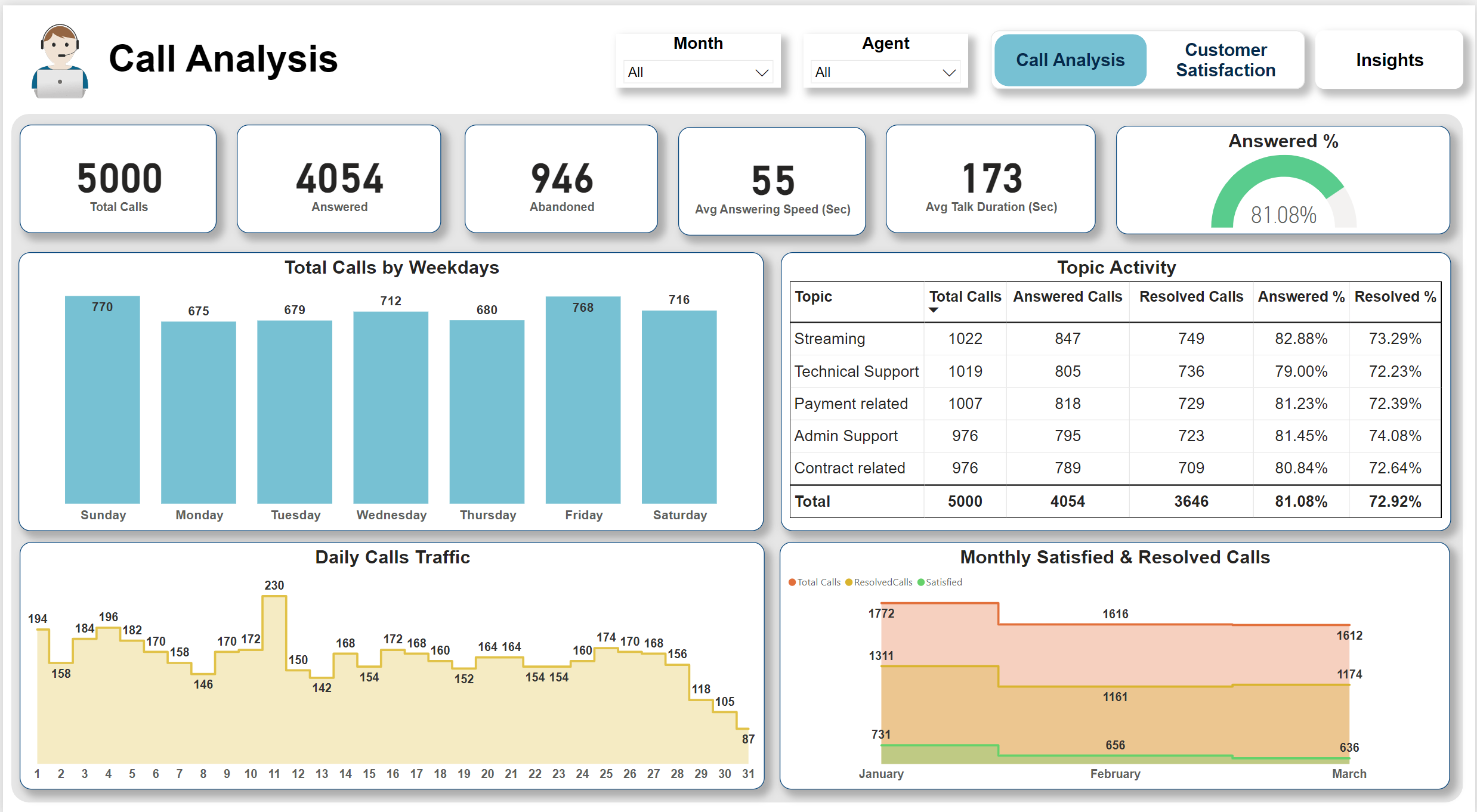Click the Total Calls sort arrow
The image size is (1477, 812).
click(934, 310)
